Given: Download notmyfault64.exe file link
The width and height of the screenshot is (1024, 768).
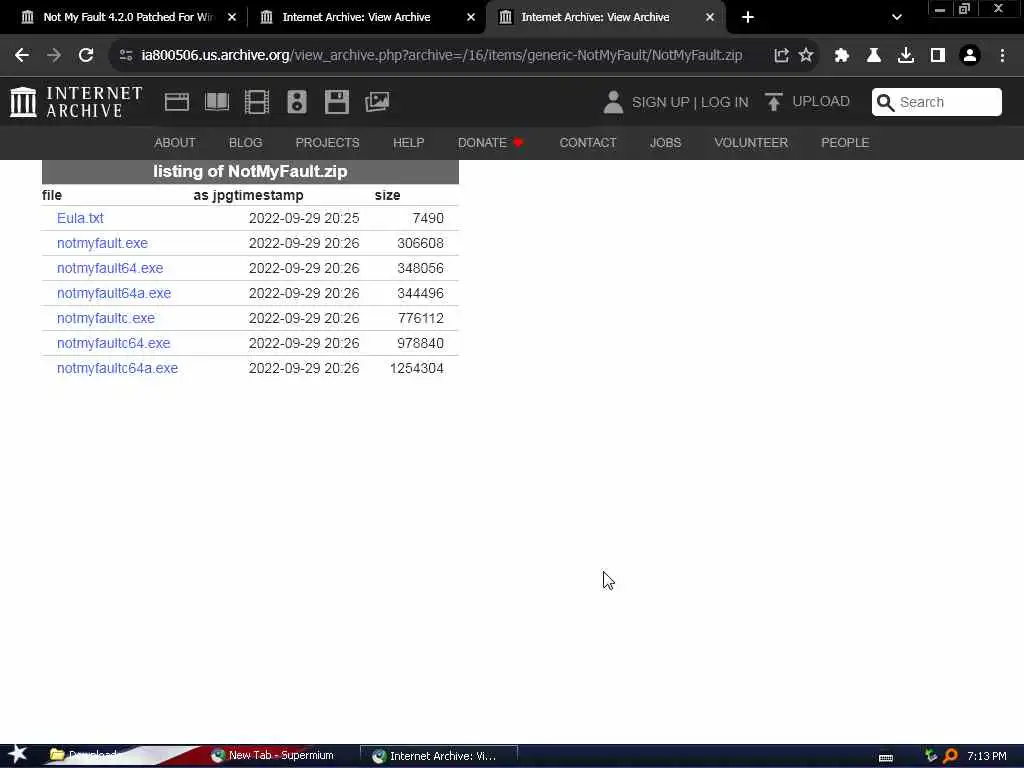Looking at the screenshot, I should [x=110, y=268].
